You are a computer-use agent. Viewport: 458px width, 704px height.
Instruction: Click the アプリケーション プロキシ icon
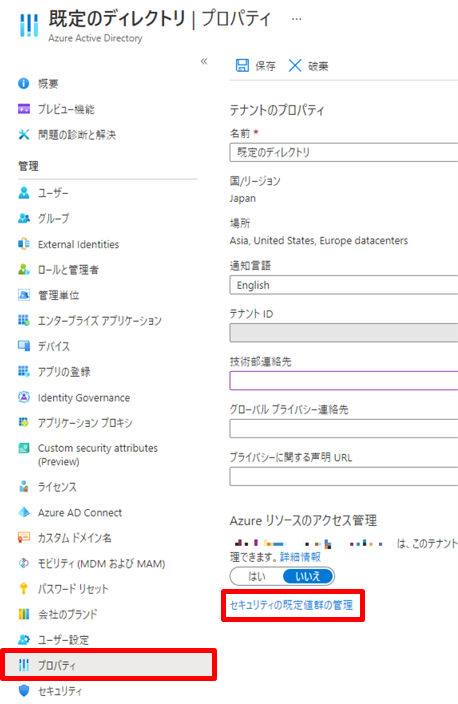click(x=24, y=422)
